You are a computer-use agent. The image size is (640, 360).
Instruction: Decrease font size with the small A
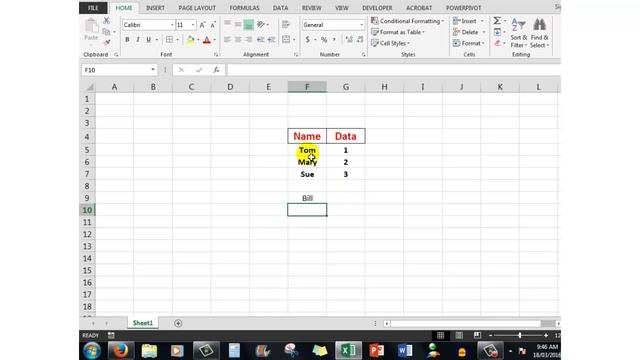click(x=213, y=25)
